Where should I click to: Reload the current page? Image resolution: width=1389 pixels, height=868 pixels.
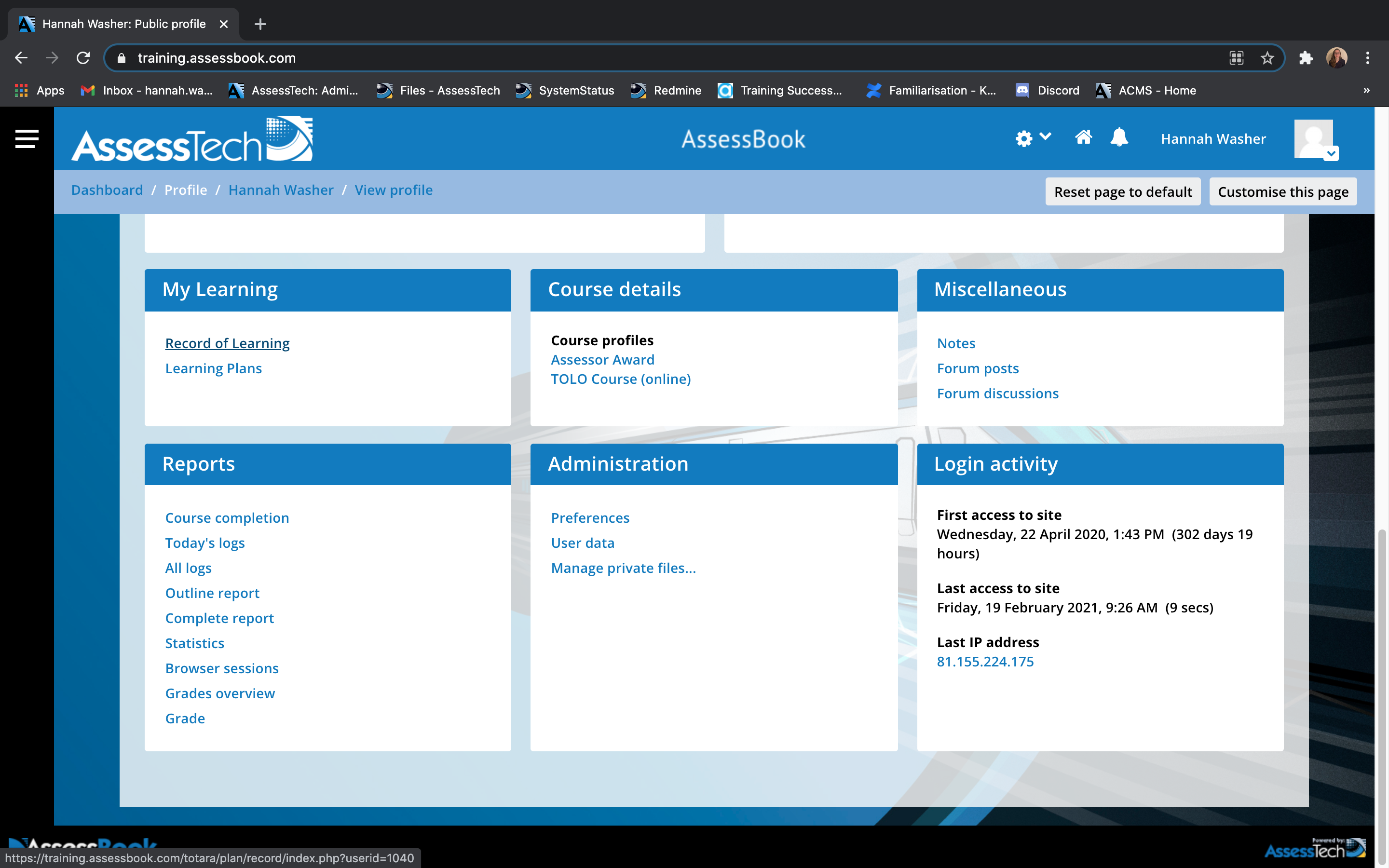83,58
